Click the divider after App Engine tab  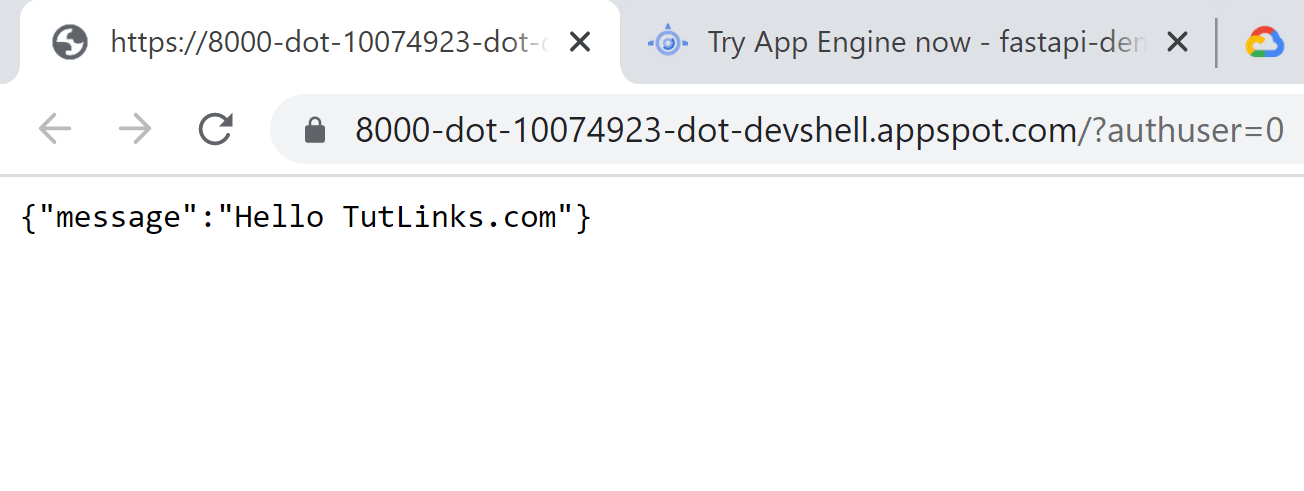click(x=1217, y=42)
